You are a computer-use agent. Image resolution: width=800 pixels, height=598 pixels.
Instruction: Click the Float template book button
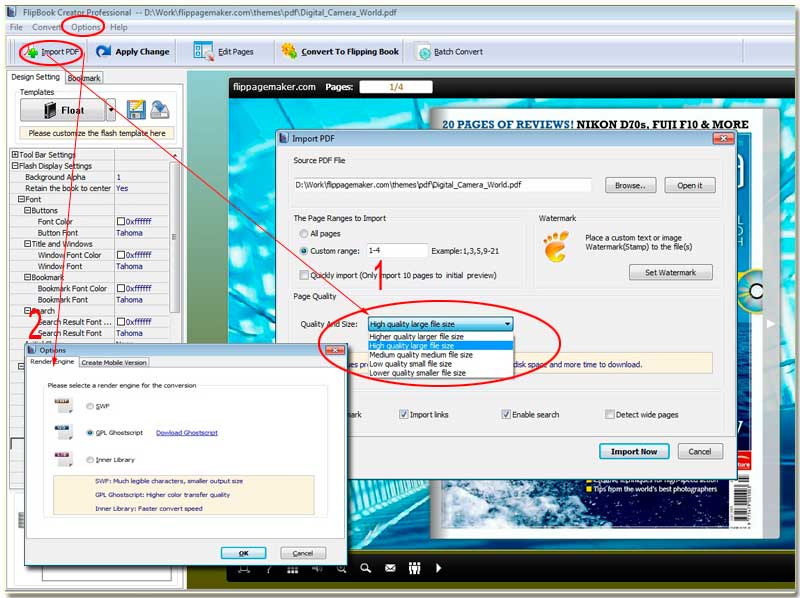(62, 110)
